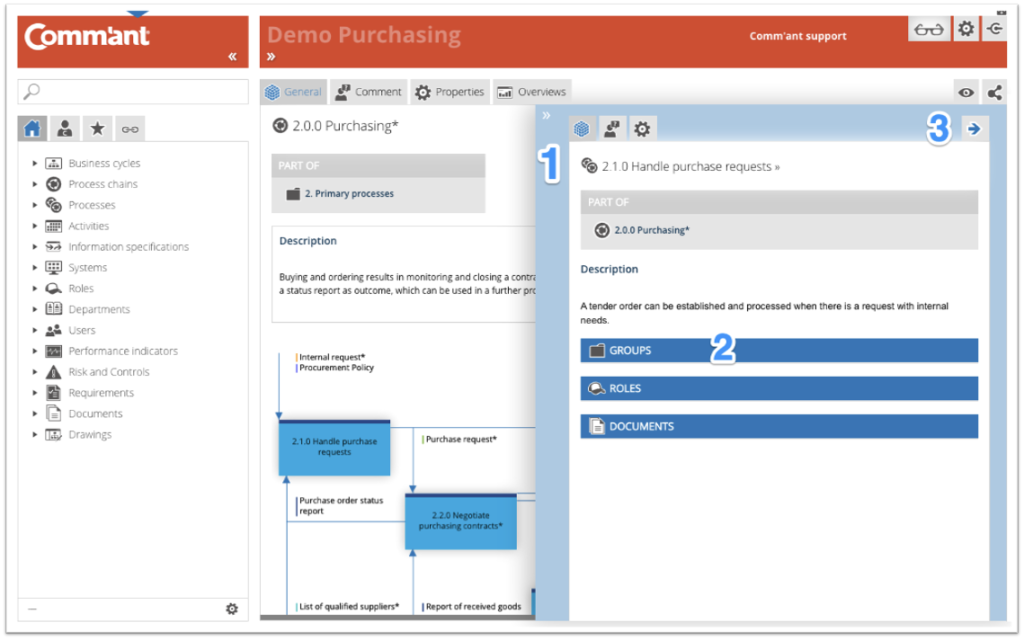Screen dimensions: 1024x640
Task: Collapse the navigation pane with the double chevron
Action: 232,57
